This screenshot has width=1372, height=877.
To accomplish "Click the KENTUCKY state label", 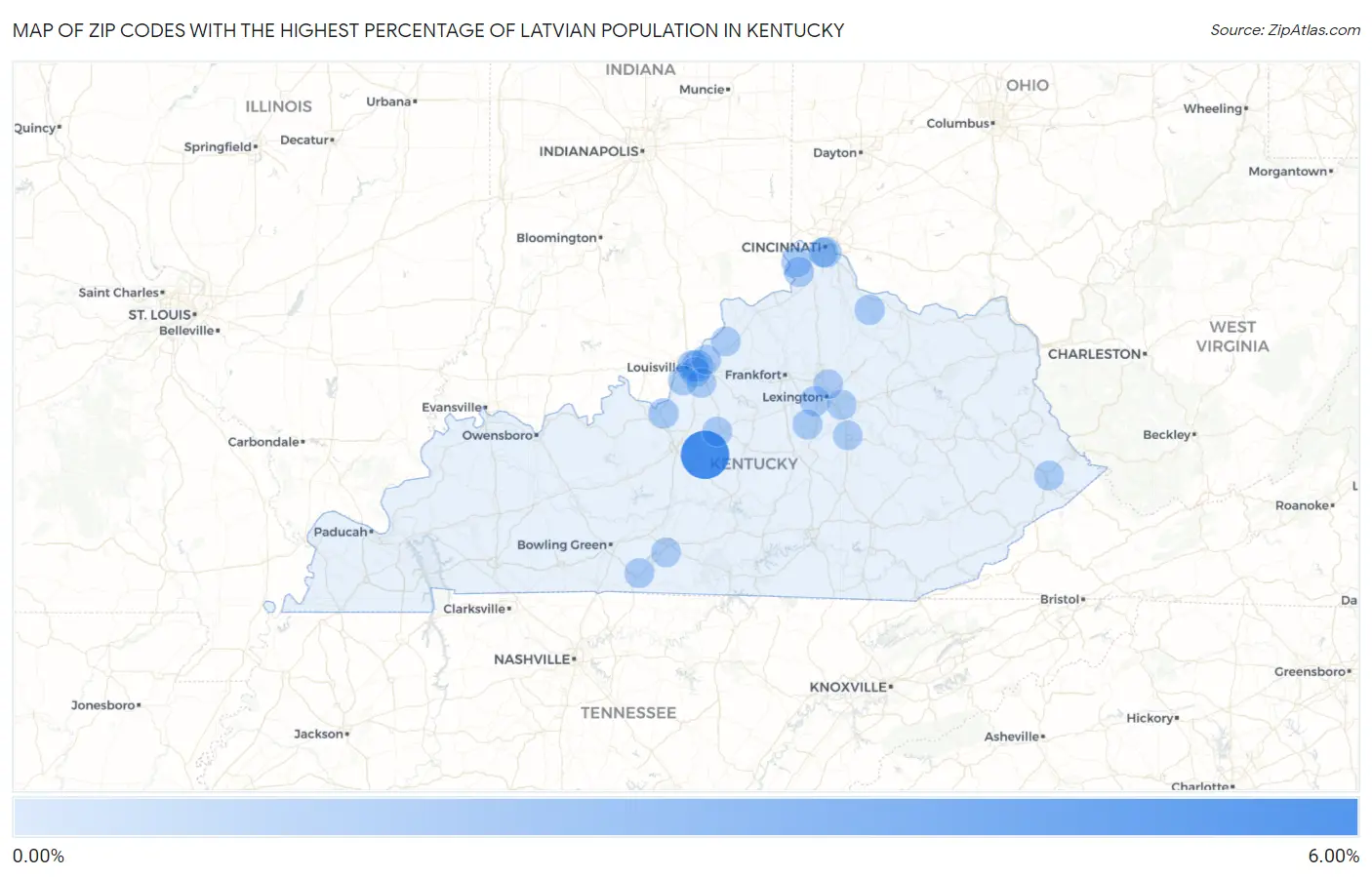I will click(x=753, y=464).
